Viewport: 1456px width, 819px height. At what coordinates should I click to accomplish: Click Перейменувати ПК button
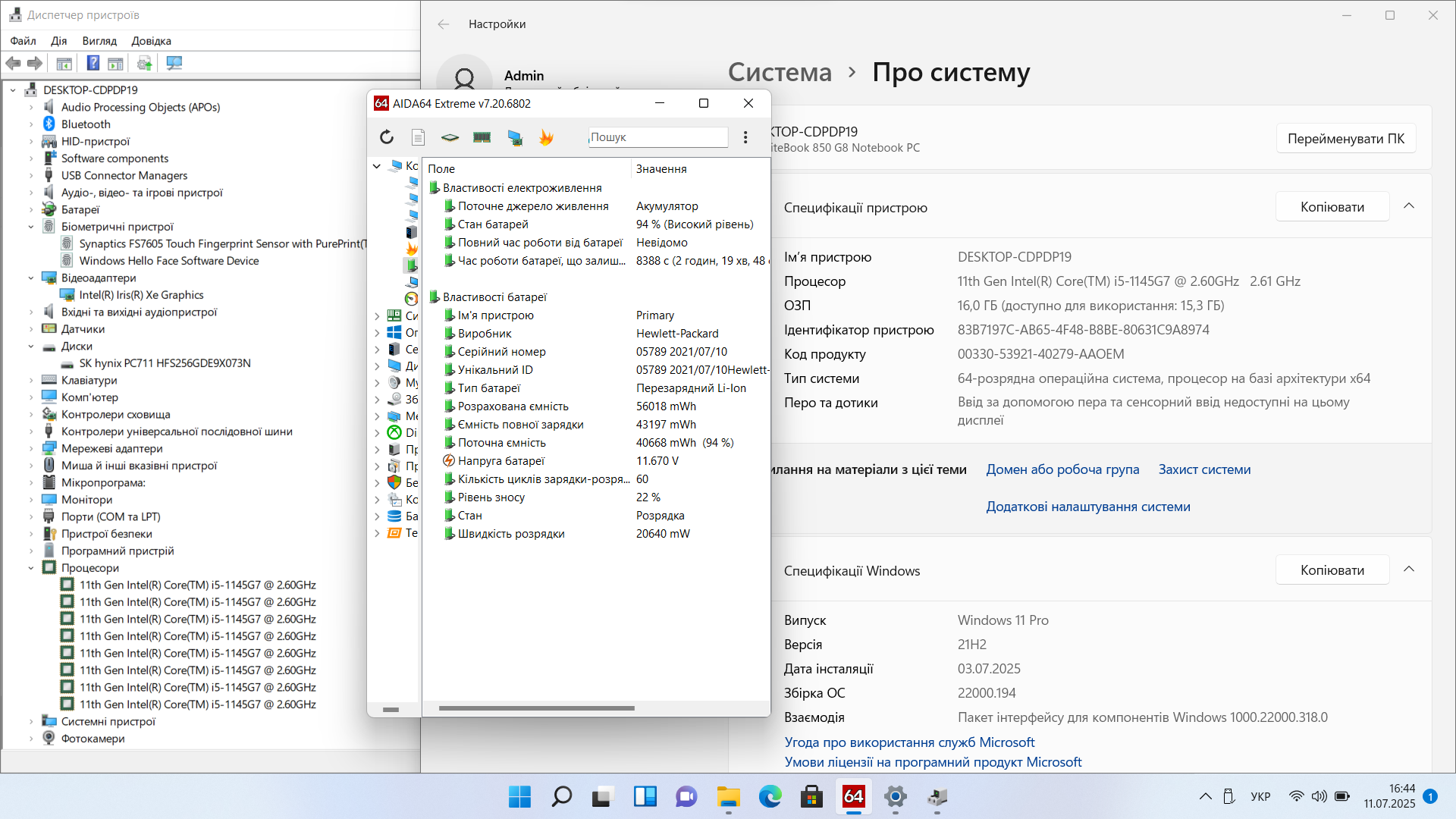click(1346, 139)
